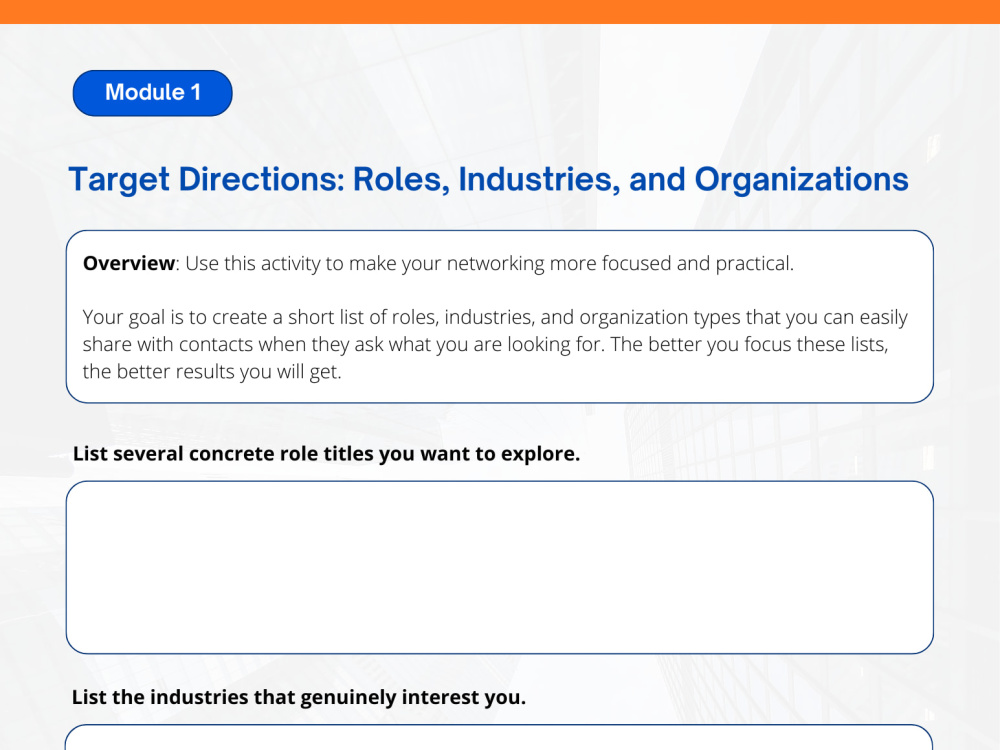Viewport: 1000px width, 750px height.
Task: Click the line beginning Your goal is to create
Action: pyautogui.click(x=495, y=317)
